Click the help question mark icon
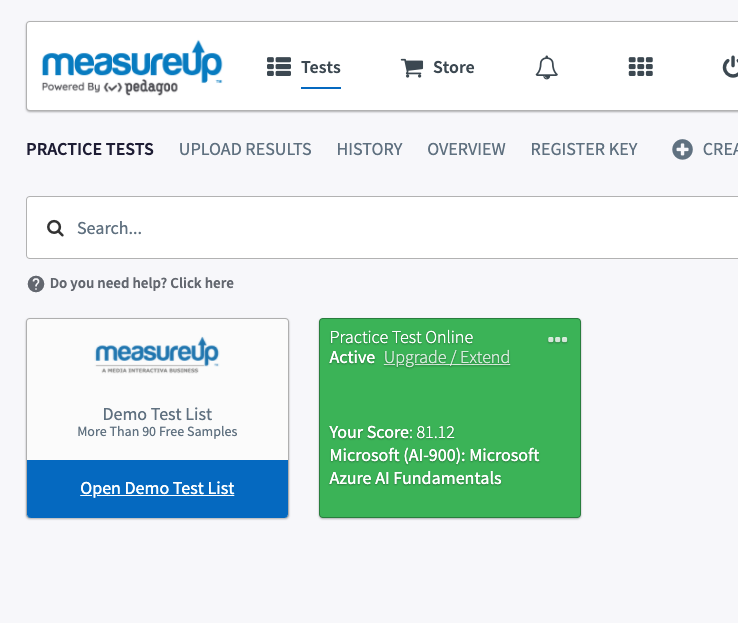The image size is (738, 623). pos(36,284)
